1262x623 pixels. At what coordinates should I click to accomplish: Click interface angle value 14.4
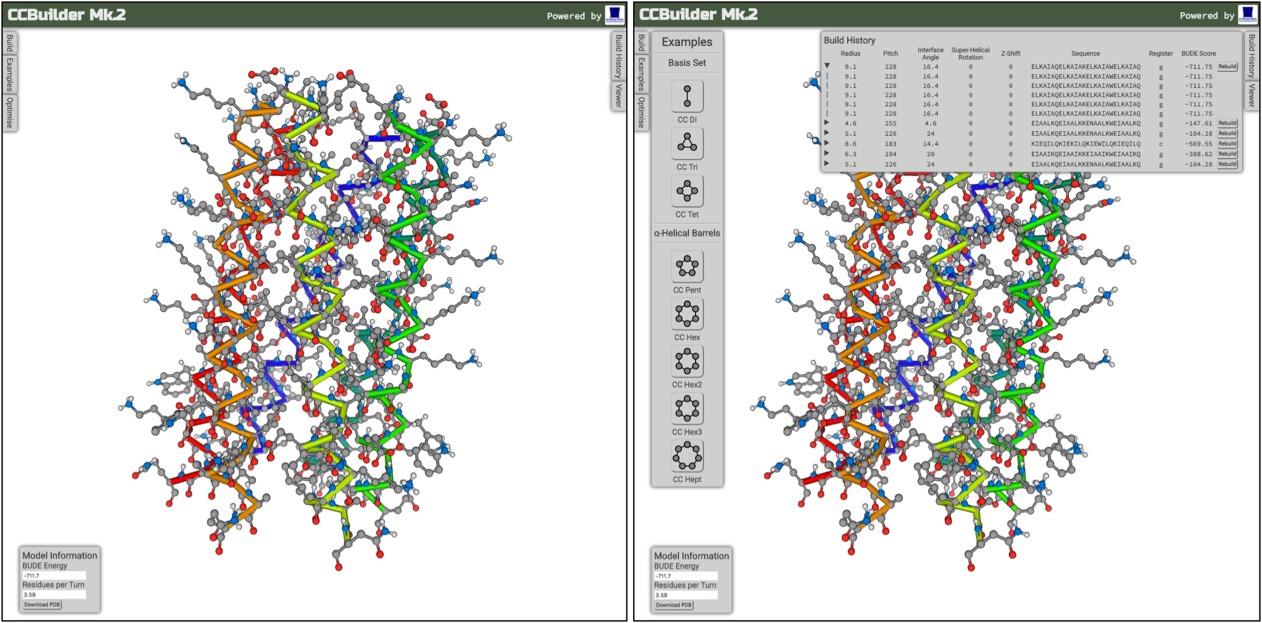[930, 144]
